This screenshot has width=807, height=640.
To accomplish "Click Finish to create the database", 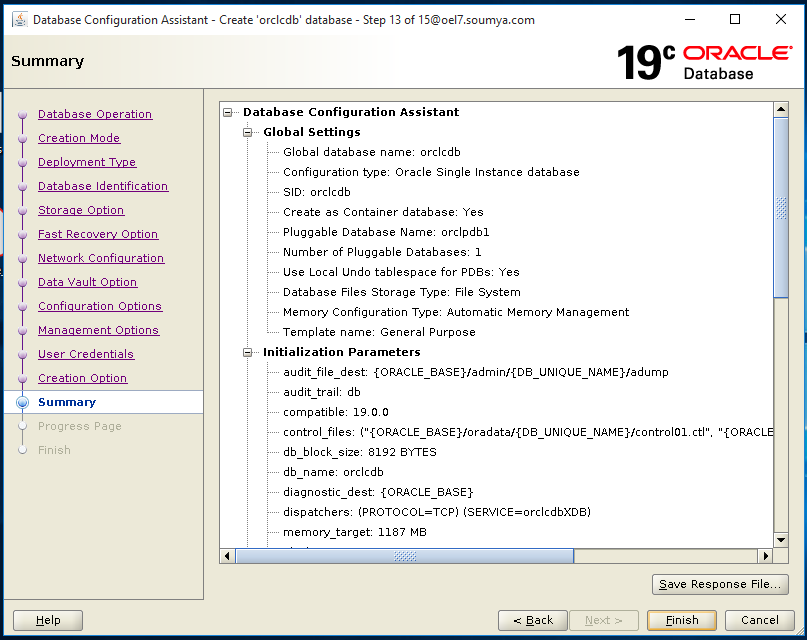I will (682, 620).
